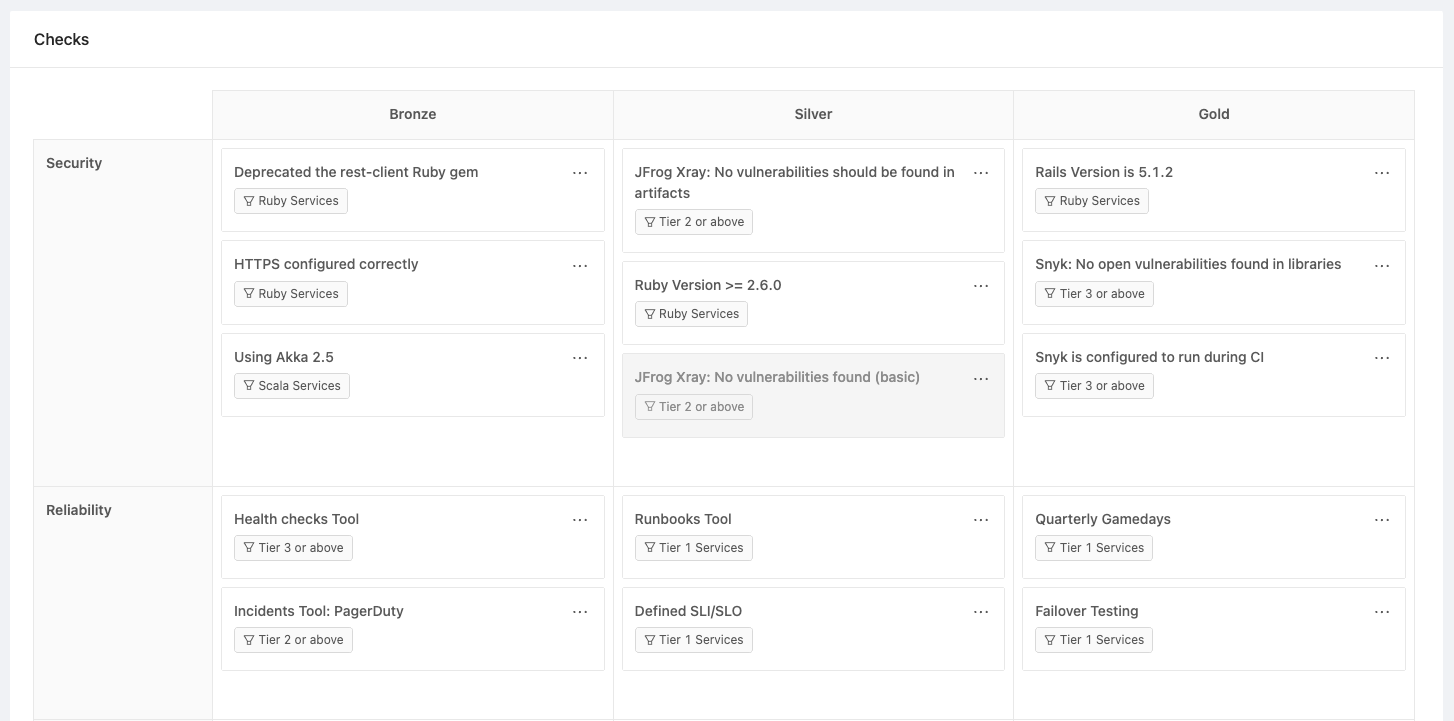Click 'Ruby Services' filter under Rails Version check
Screen dimensions: 1454x721
[1092, 201]
